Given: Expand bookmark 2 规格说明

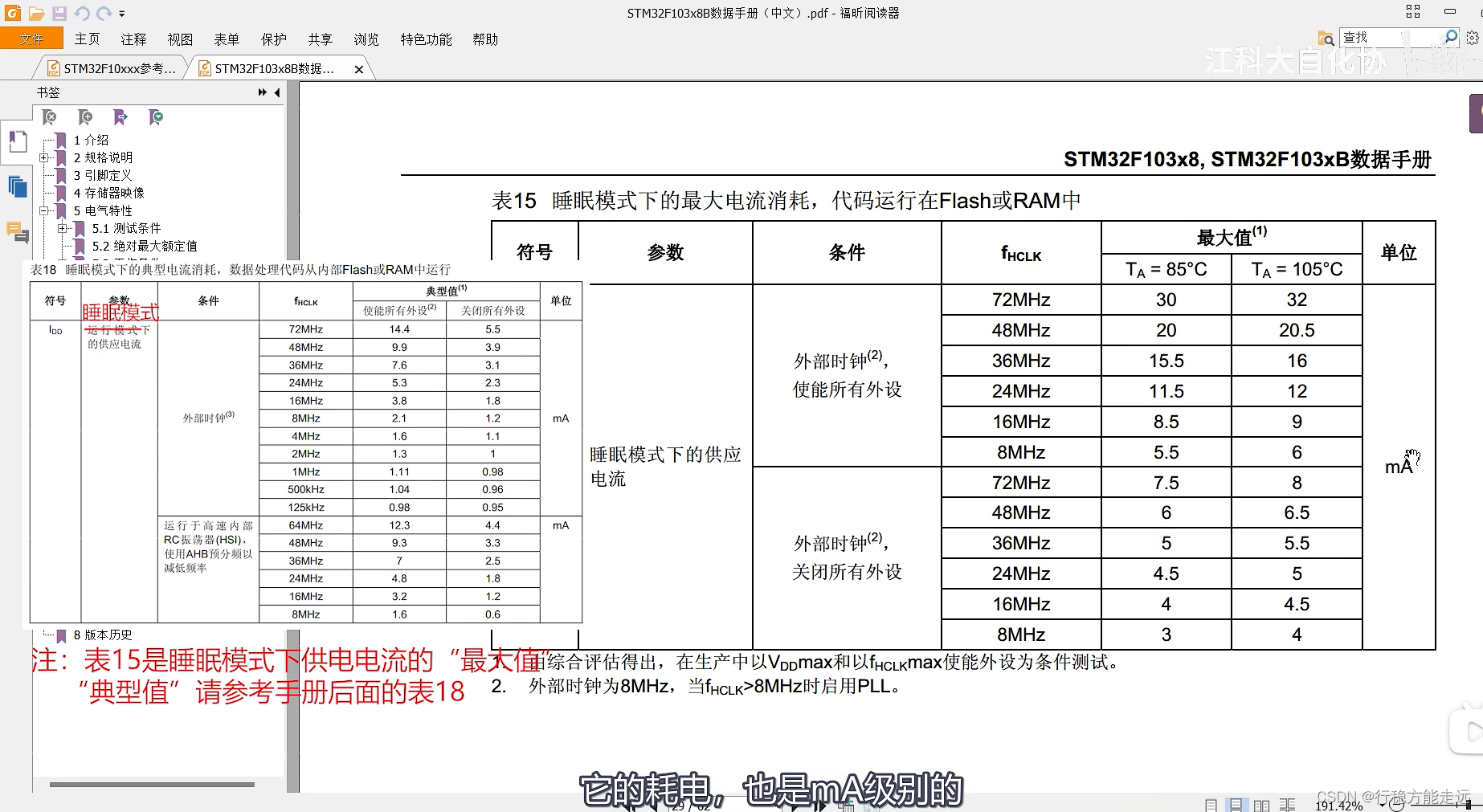Looking at the screenshot, I should pyautogui.click(x=44, y=157).
